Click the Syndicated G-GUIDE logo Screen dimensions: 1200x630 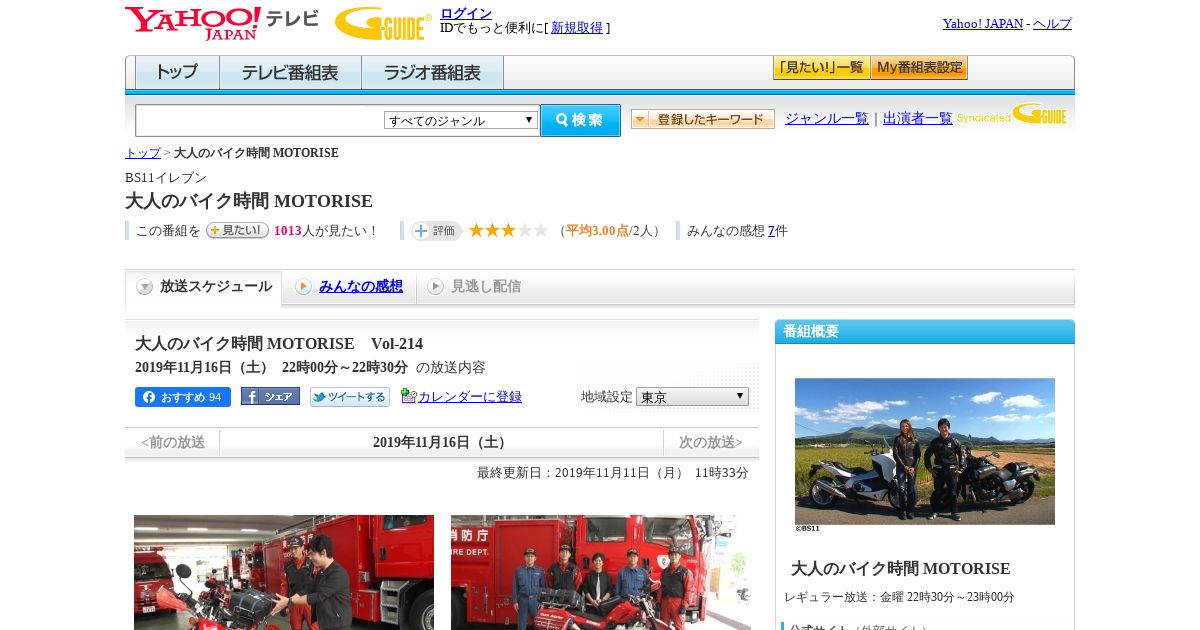coord(1012,115)
